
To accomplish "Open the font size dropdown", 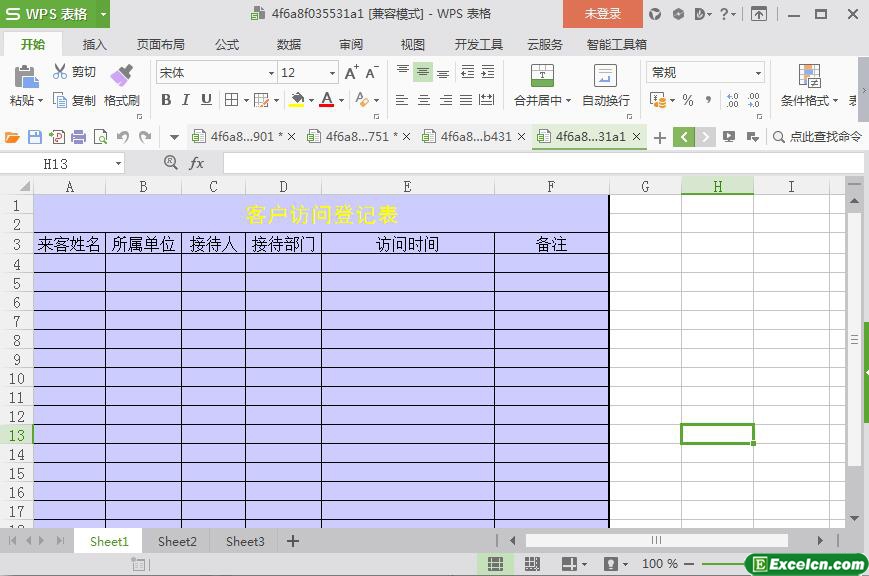I will click(332, 73).
